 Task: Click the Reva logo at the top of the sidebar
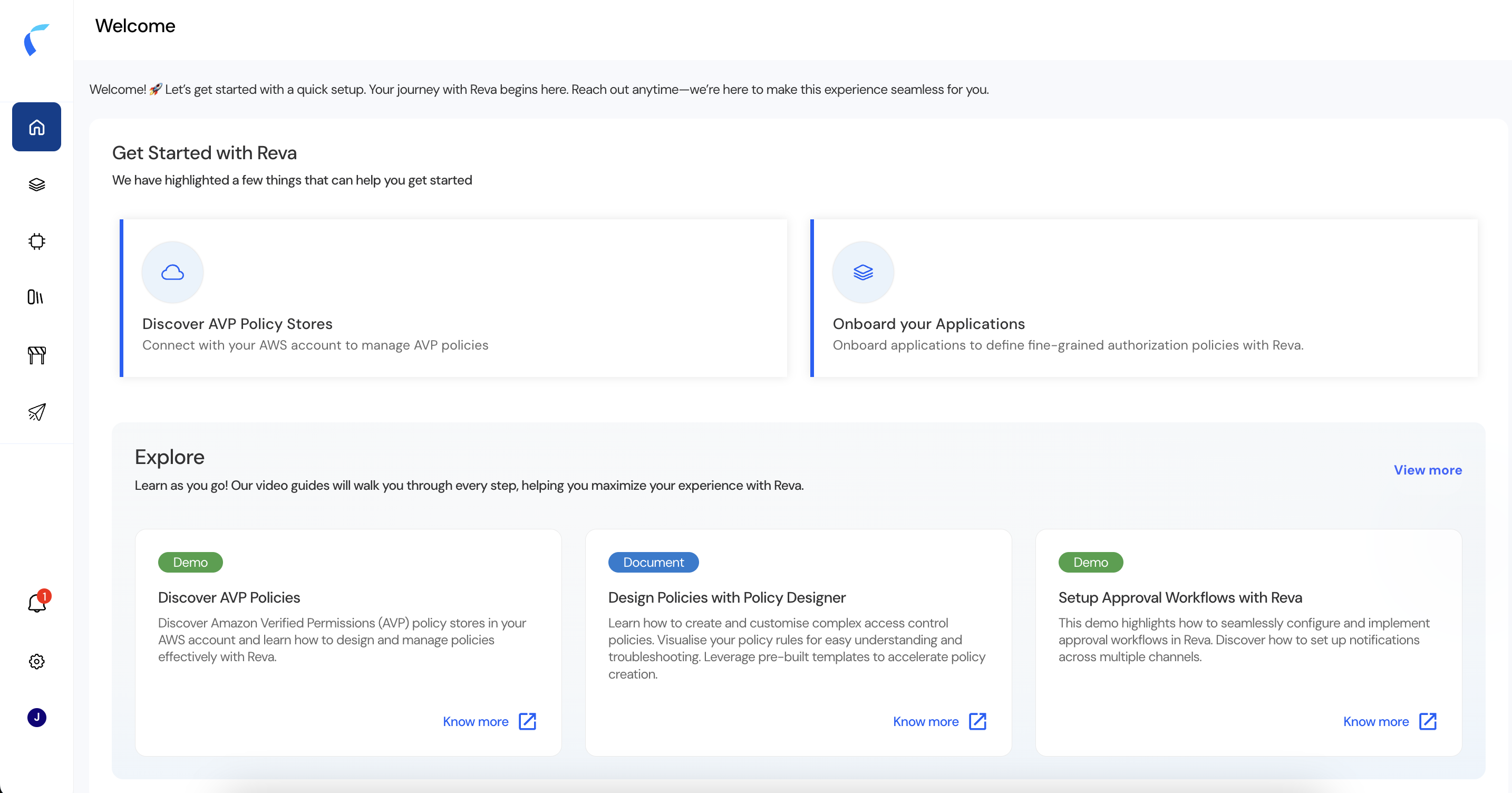pos(36,40)
